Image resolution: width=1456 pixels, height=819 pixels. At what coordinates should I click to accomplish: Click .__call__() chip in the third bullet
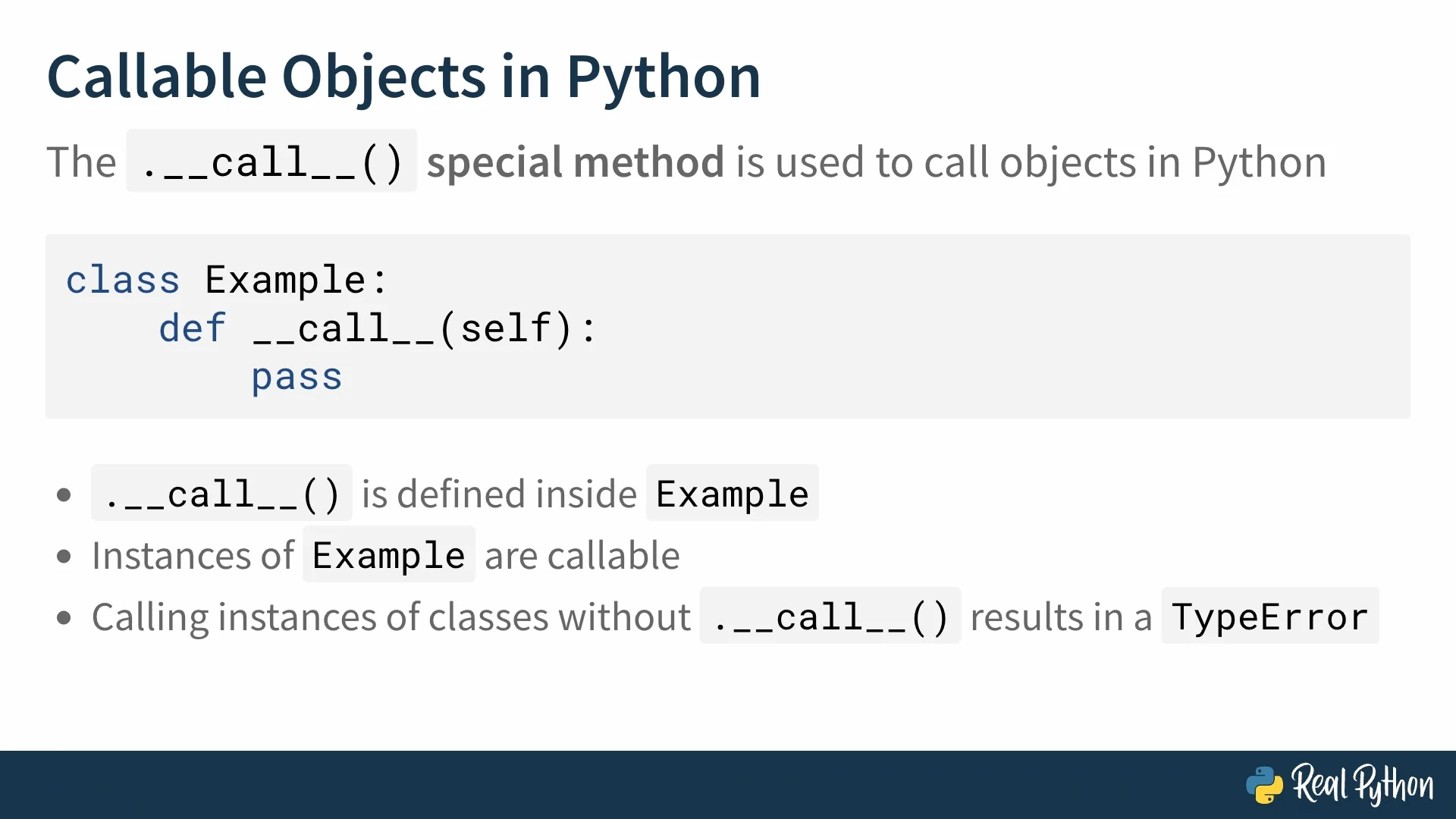[x=830, y=617]
